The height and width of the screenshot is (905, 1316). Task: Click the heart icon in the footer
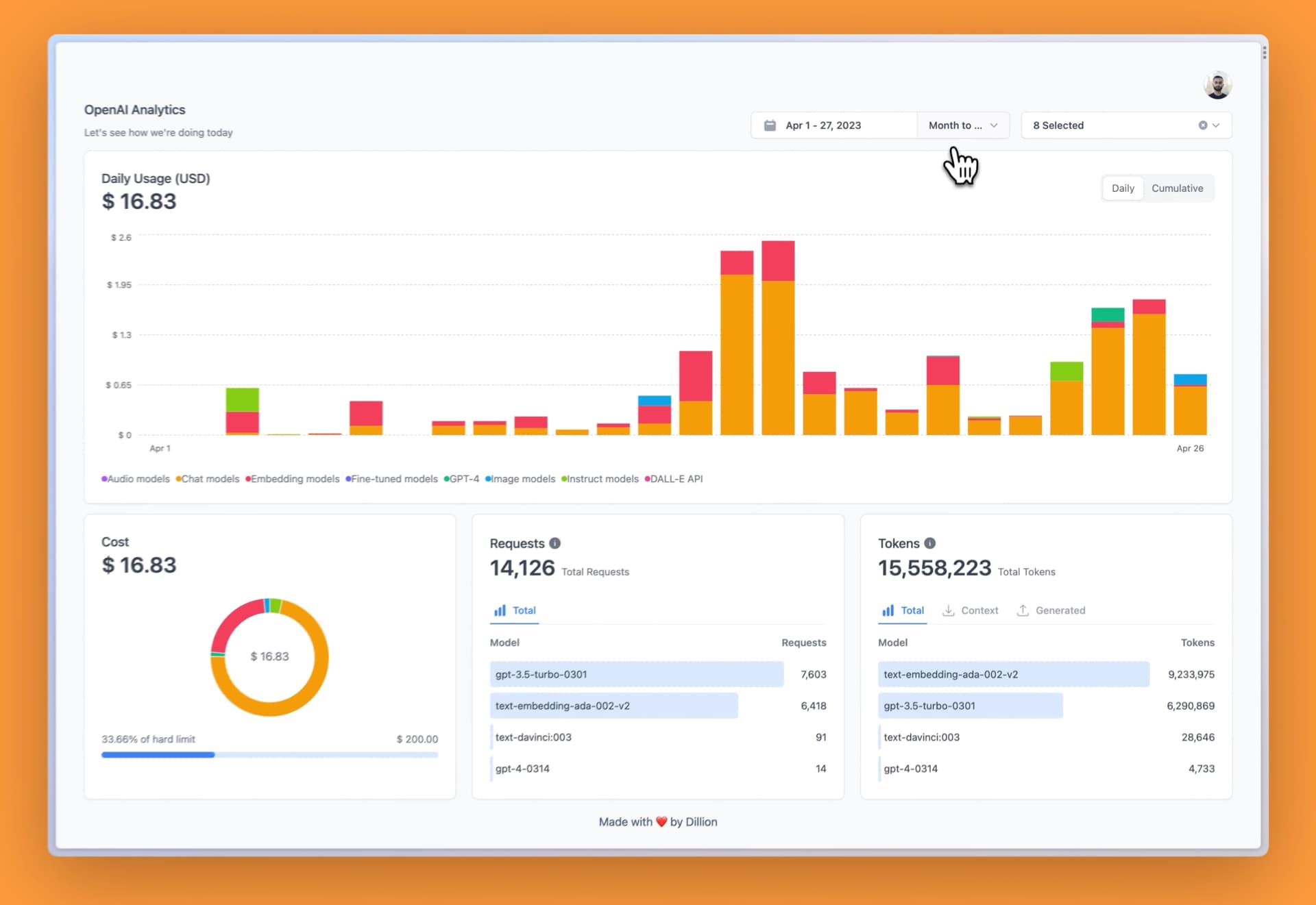(661, 821)
